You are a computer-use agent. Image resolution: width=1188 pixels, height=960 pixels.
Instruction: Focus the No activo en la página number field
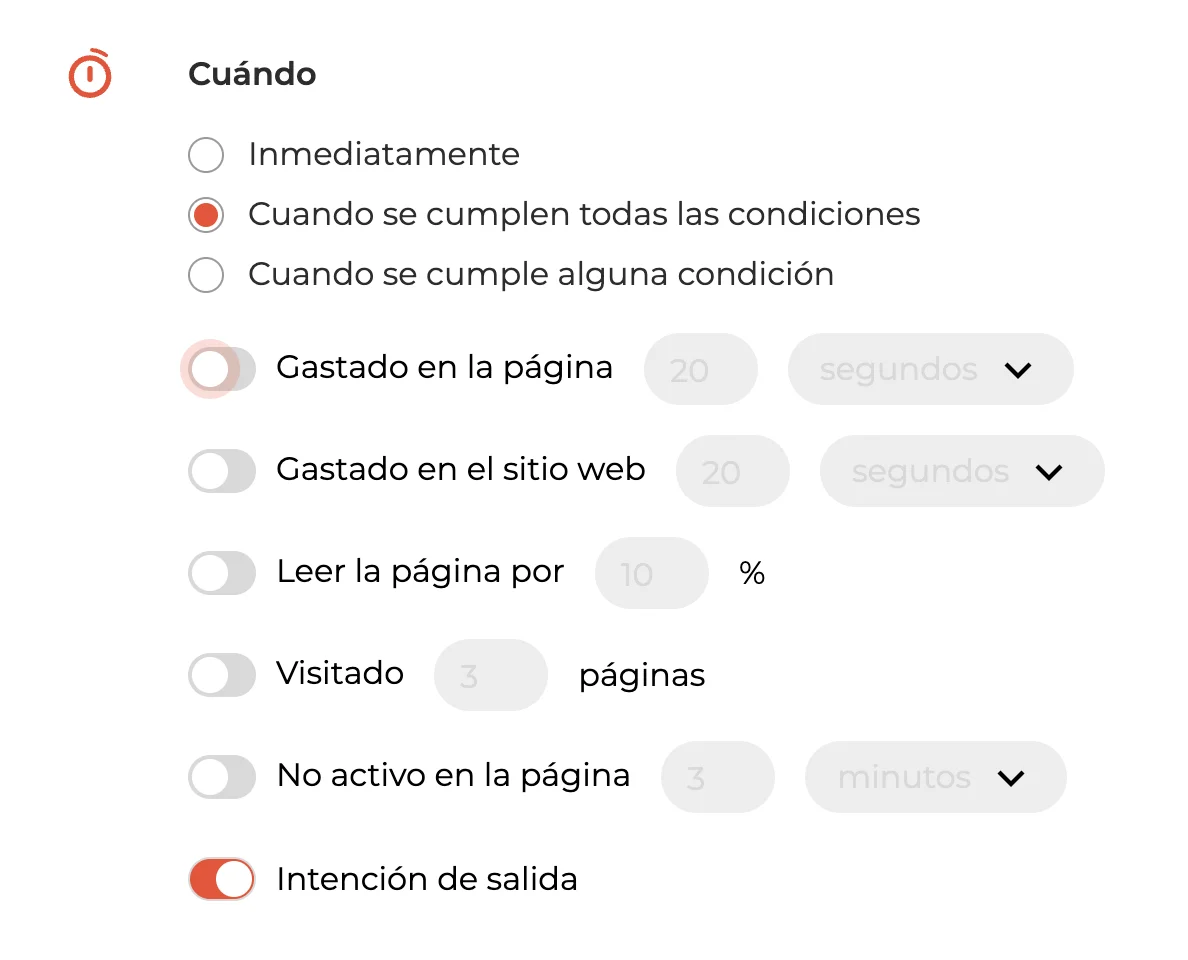[717, 778]
